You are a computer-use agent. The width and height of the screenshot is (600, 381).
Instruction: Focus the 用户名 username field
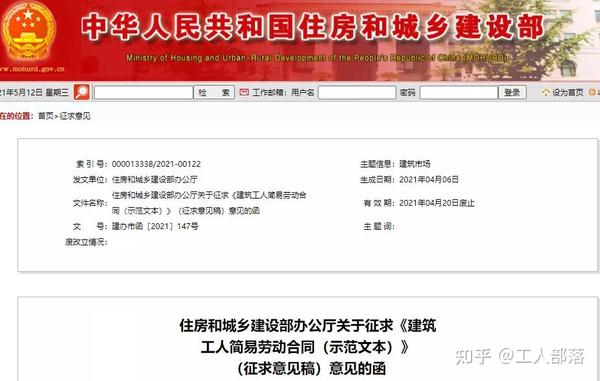coord(357,92)
